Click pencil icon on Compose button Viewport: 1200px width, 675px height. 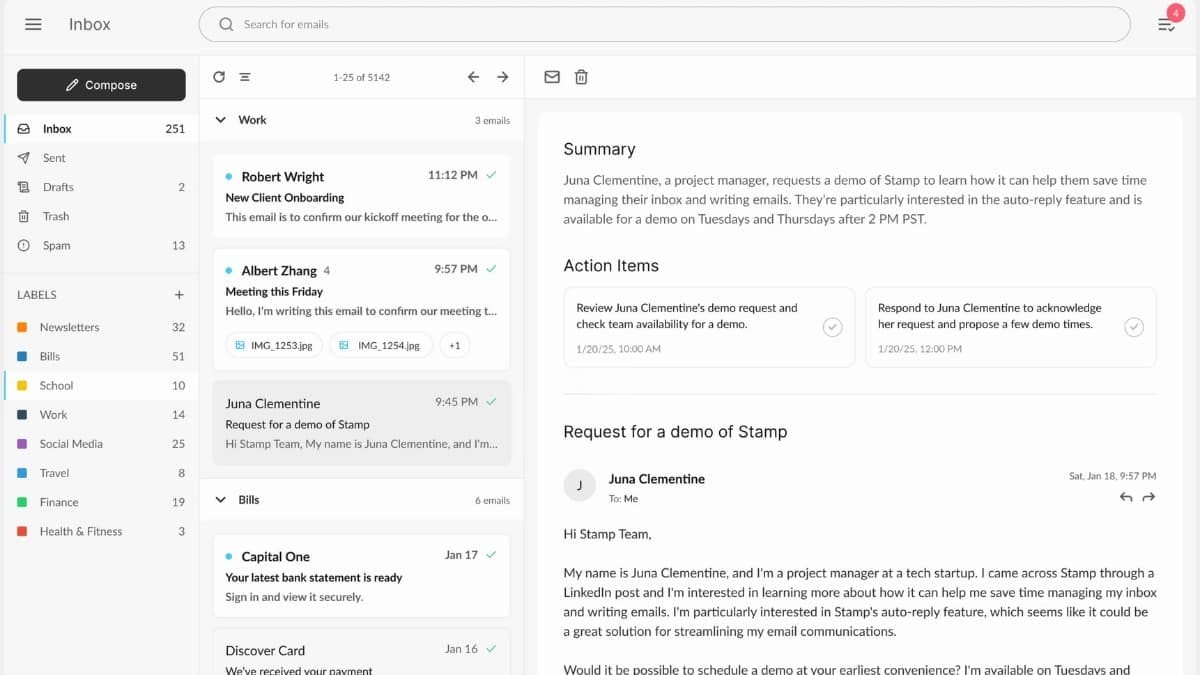tap(72, 85)
